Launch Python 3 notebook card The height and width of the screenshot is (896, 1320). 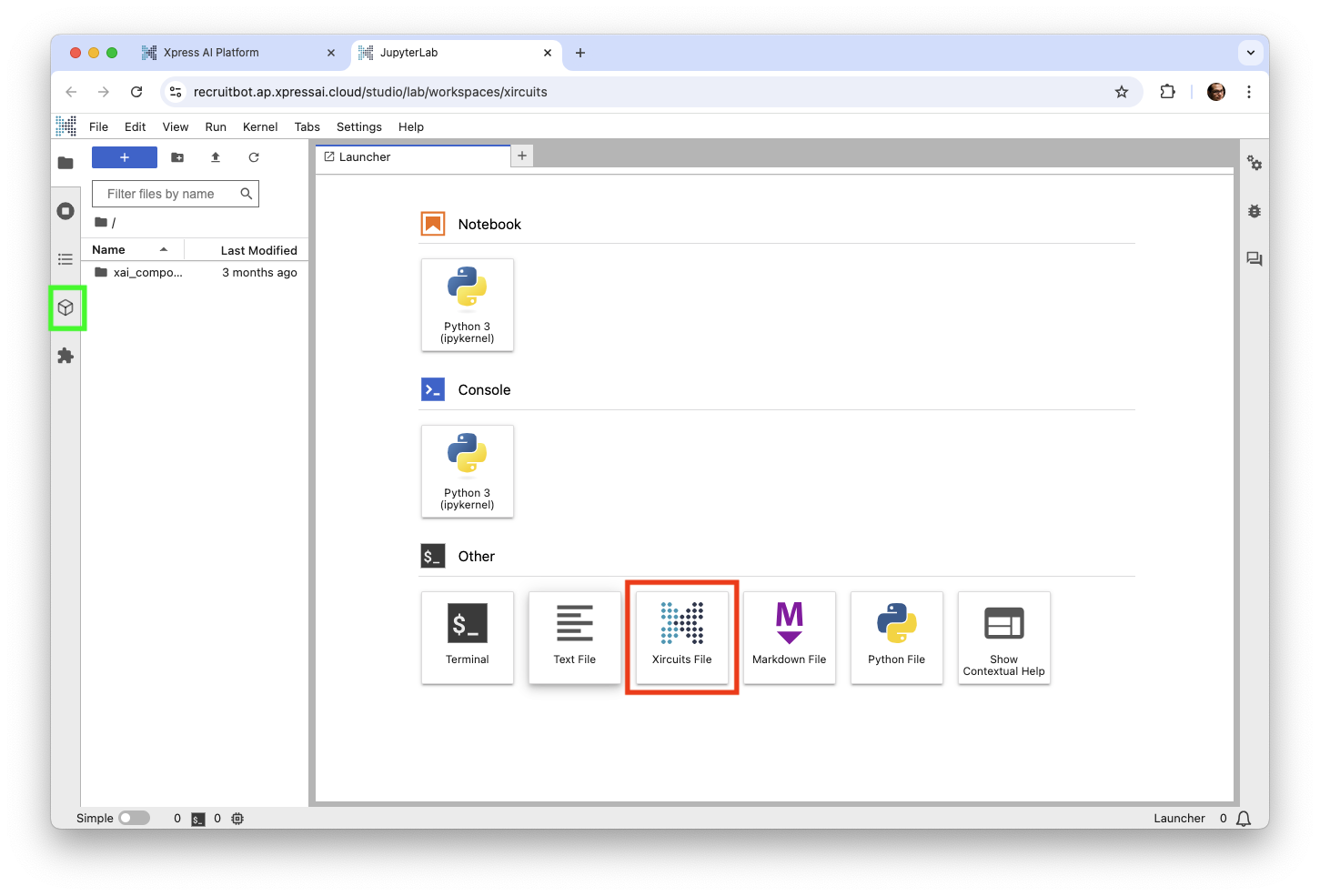tap(468, 305)
